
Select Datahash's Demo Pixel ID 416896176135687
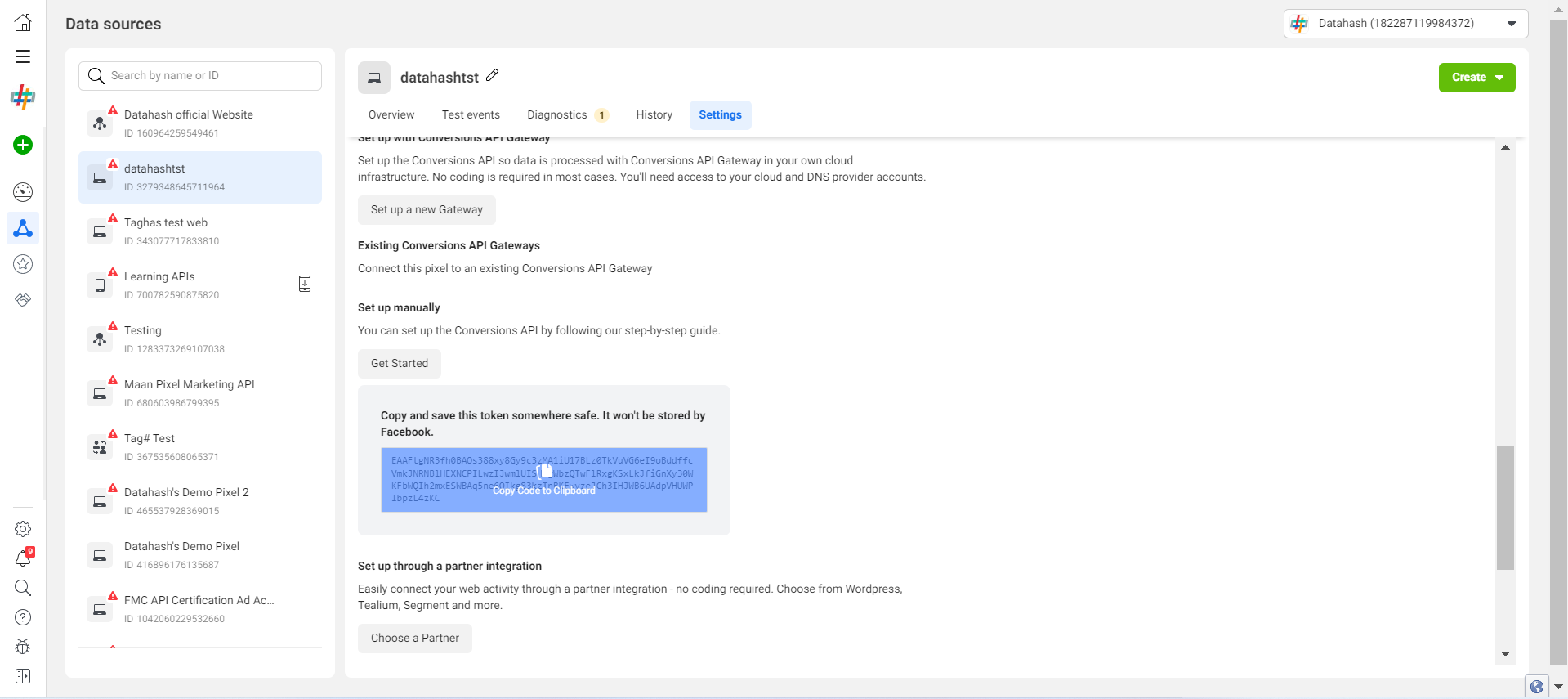pos(200,555)
